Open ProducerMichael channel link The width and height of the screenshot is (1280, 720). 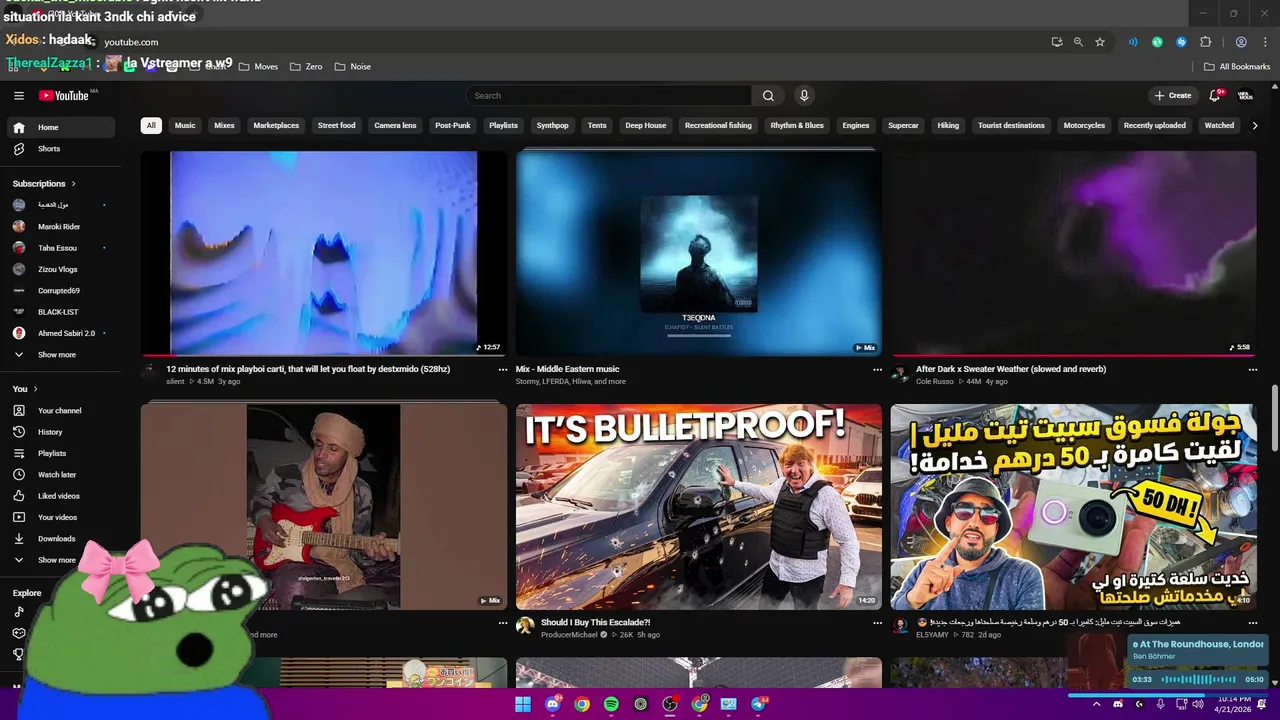coord(569,635)
